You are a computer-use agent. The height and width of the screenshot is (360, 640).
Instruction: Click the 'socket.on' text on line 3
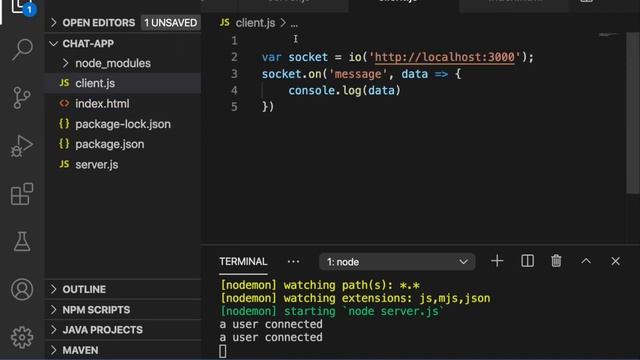[x=291, y=74]
